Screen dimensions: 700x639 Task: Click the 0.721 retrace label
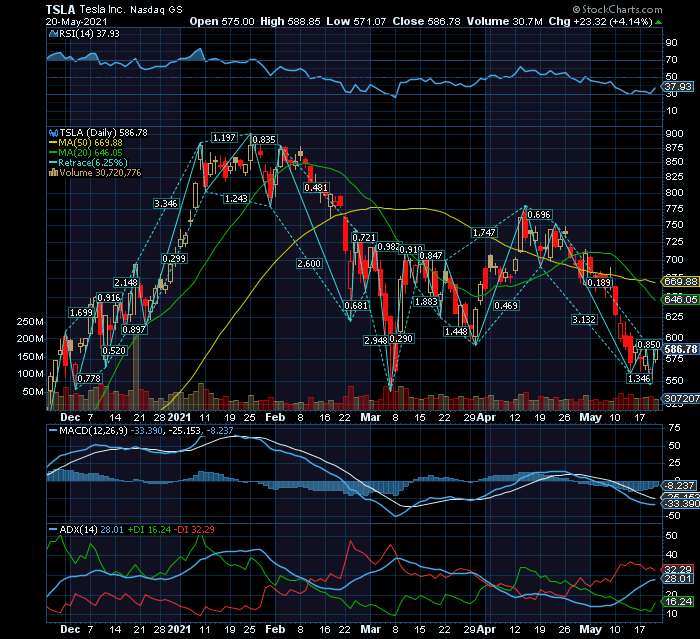(x=364, y=238)
